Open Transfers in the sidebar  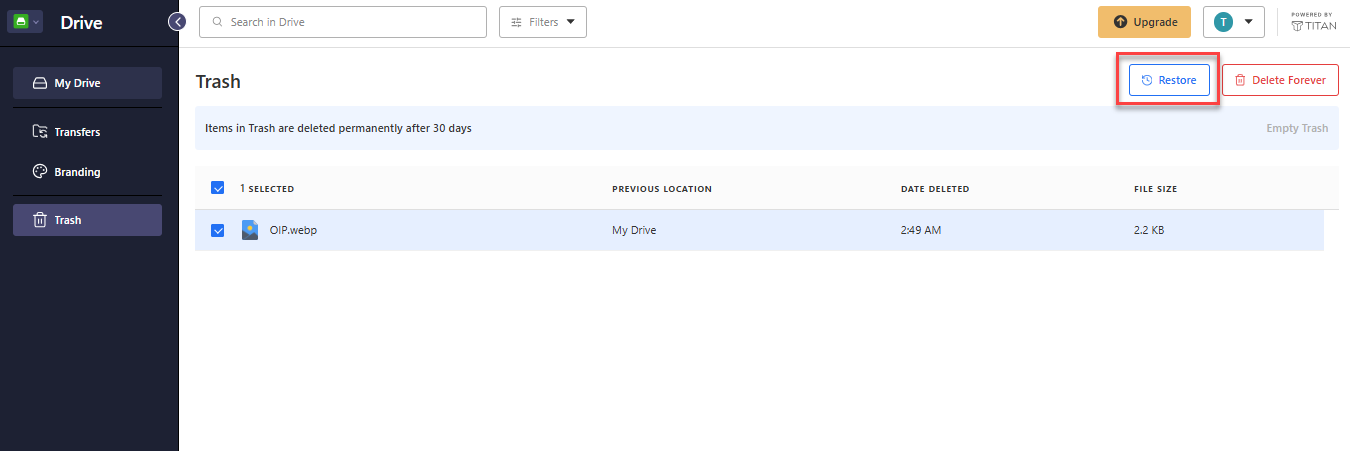coord(87,132)
